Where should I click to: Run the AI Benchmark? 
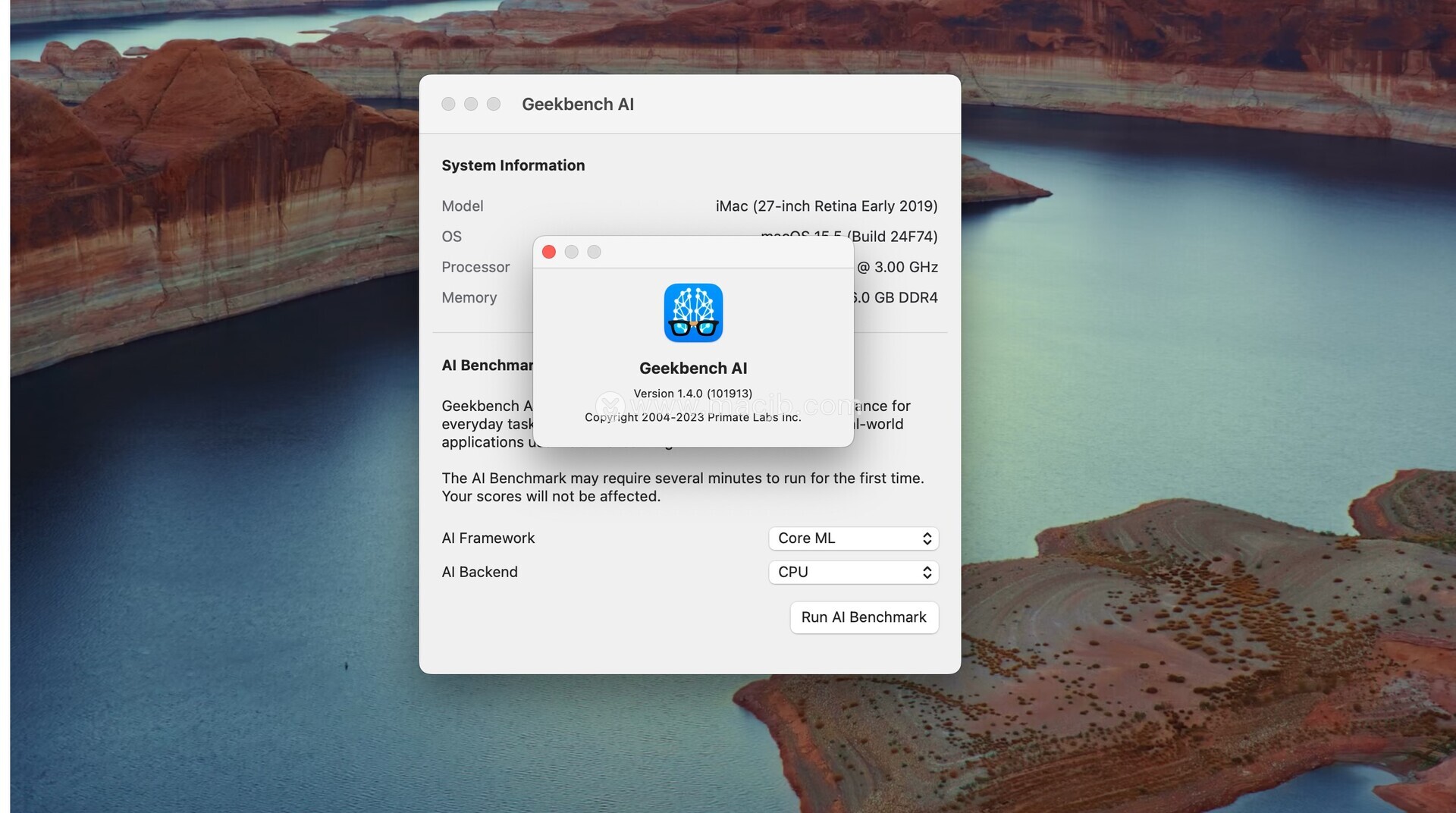[x=864, y=617]
